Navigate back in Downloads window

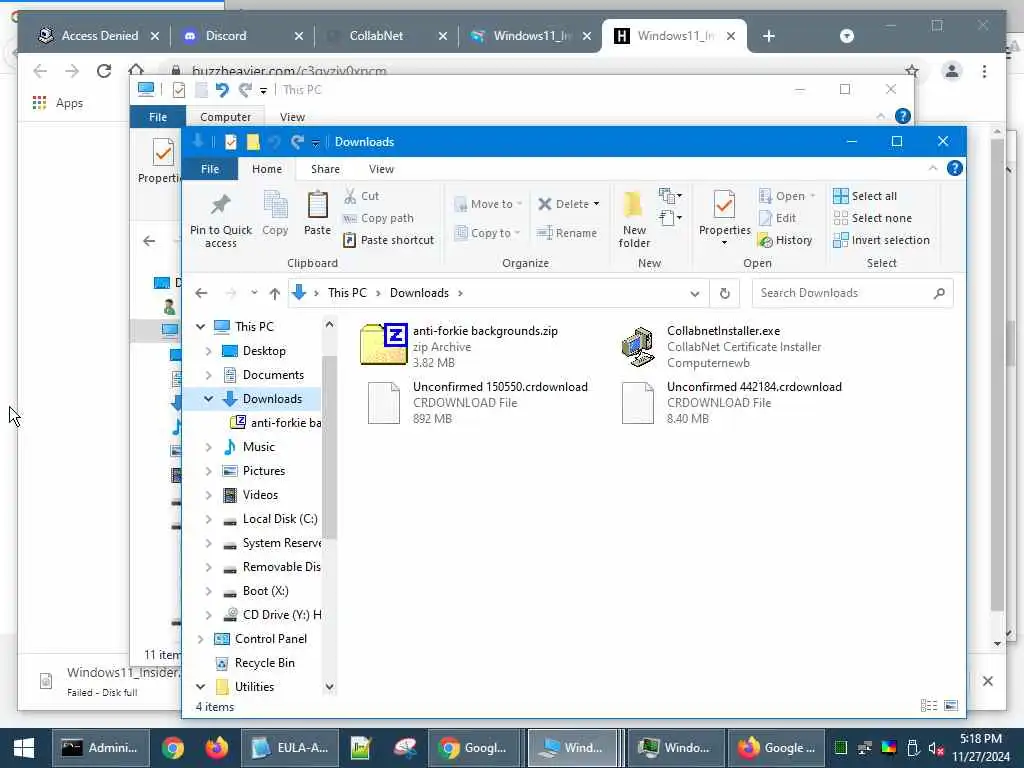[201, 293]
